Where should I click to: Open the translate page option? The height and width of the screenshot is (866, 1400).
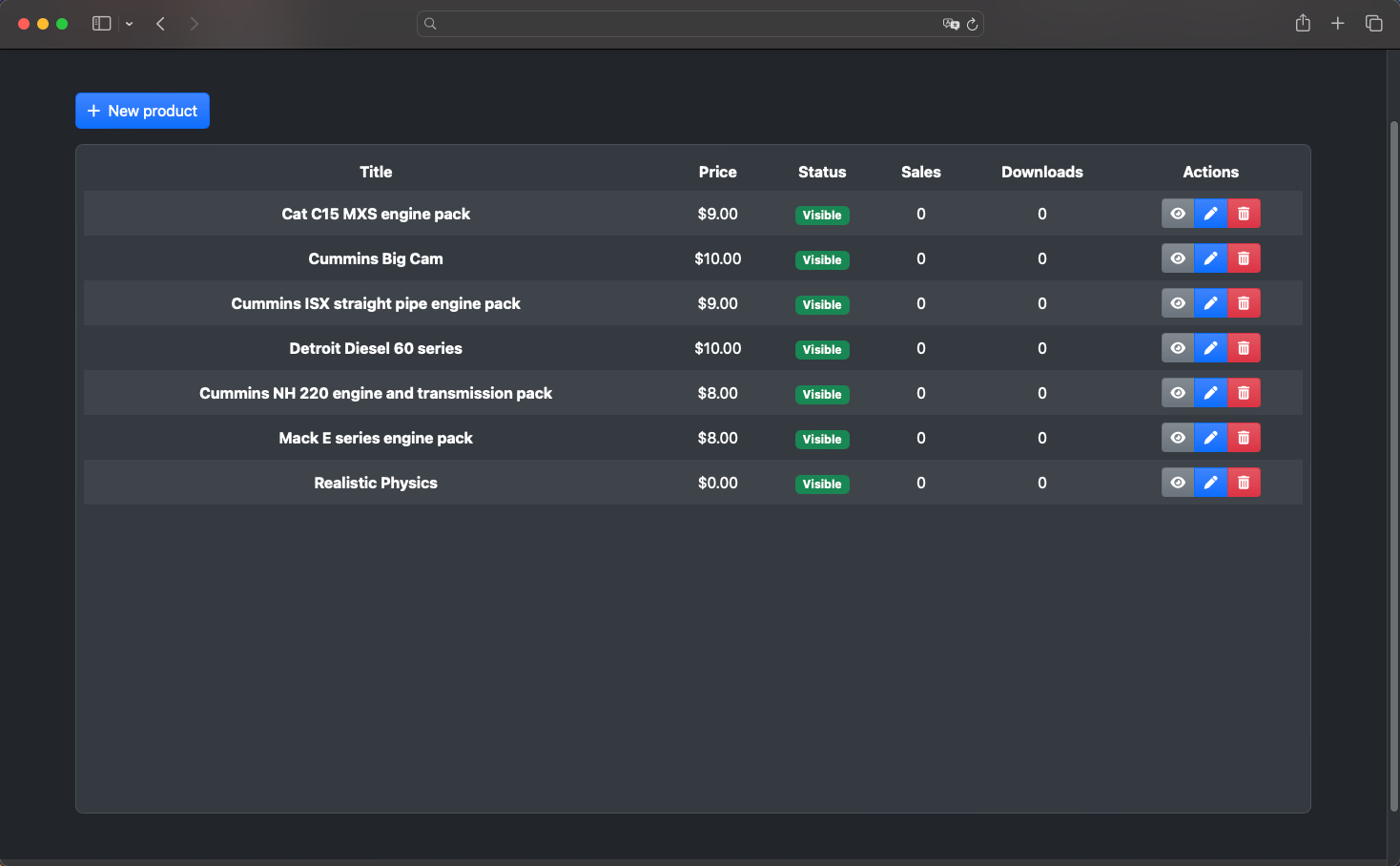950,24
